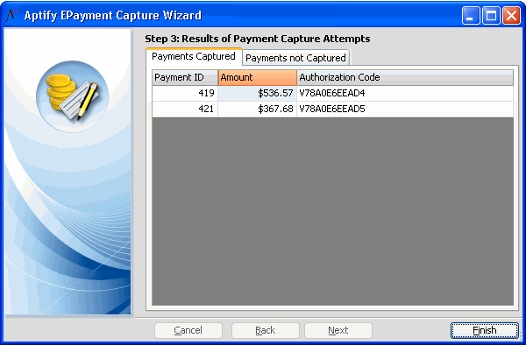
Task: Select authorization code V78A0E6EEAD4
Action: [405, 93]
